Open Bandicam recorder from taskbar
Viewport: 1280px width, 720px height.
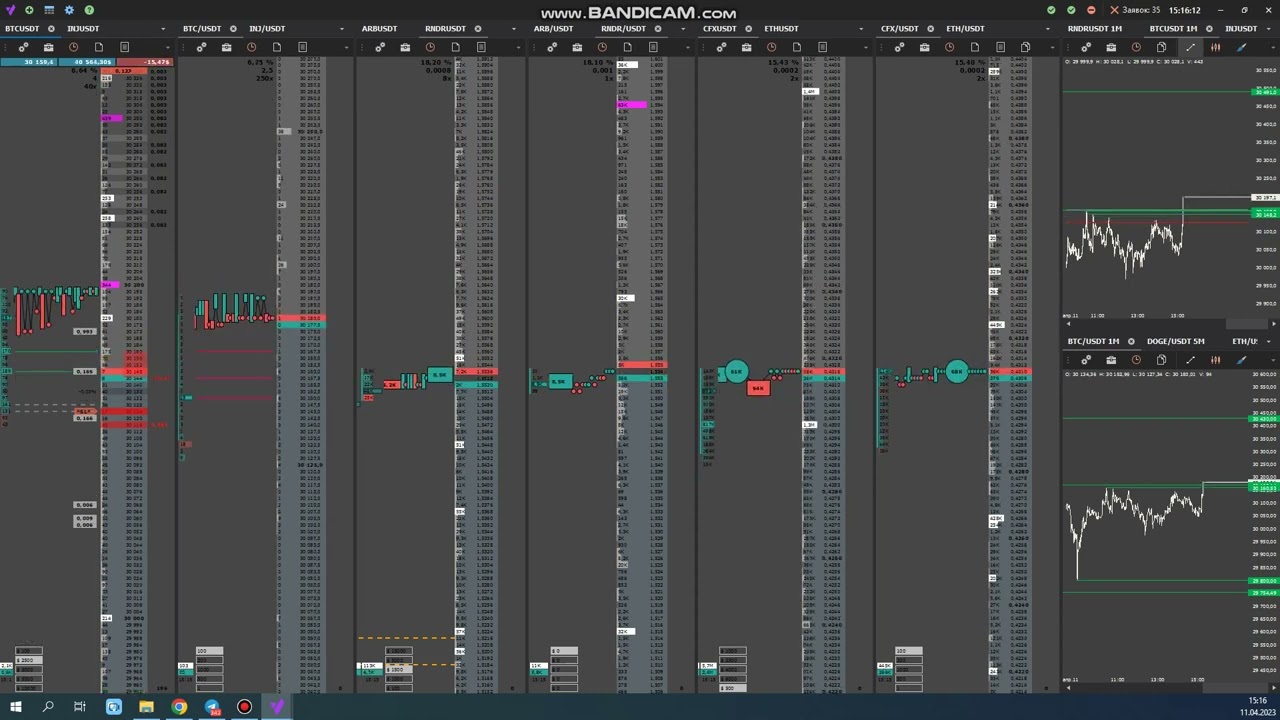click(x=244, y=707)
